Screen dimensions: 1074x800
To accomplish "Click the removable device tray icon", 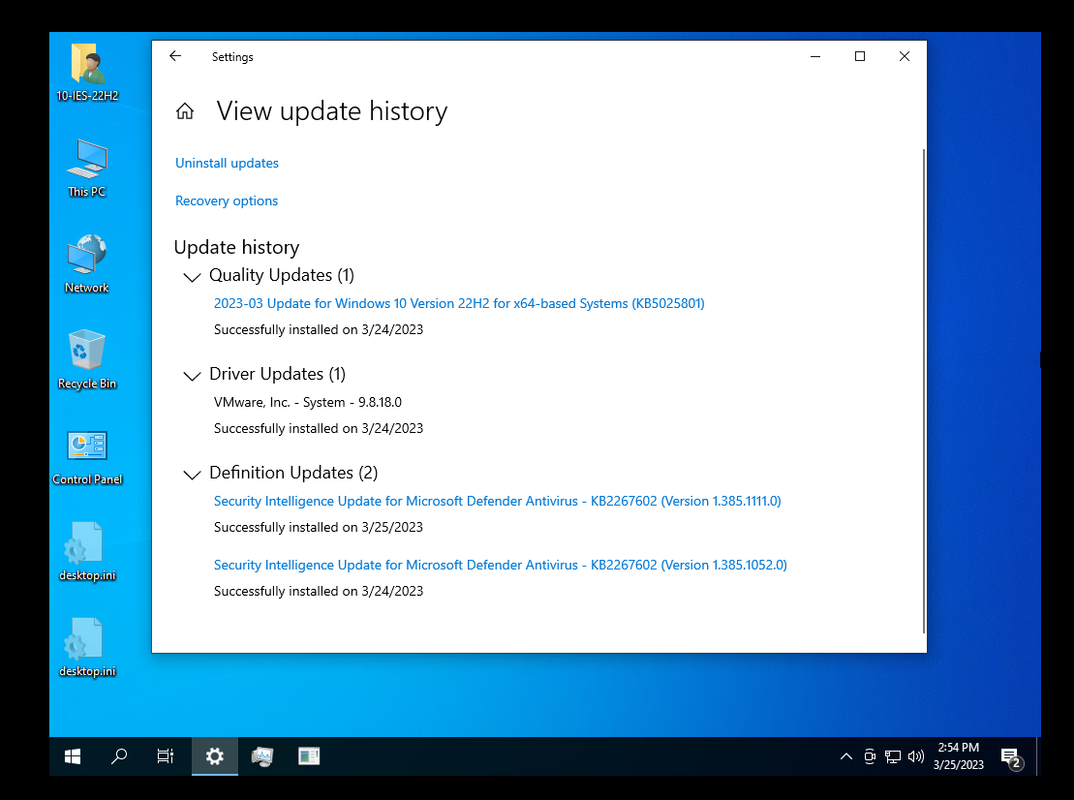I will coord(869,756).
